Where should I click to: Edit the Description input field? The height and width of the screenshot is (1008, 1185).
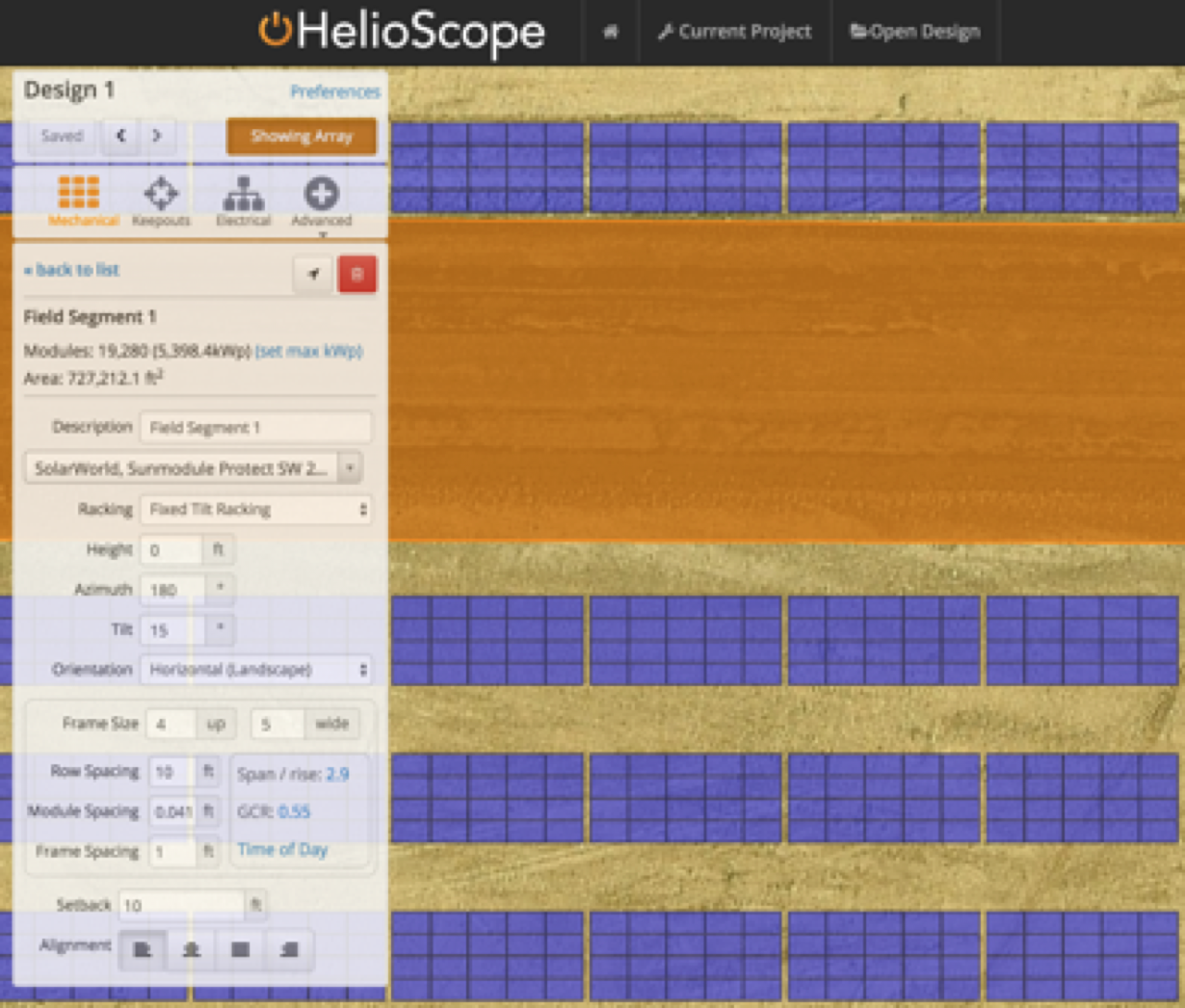tap(256, 428)
